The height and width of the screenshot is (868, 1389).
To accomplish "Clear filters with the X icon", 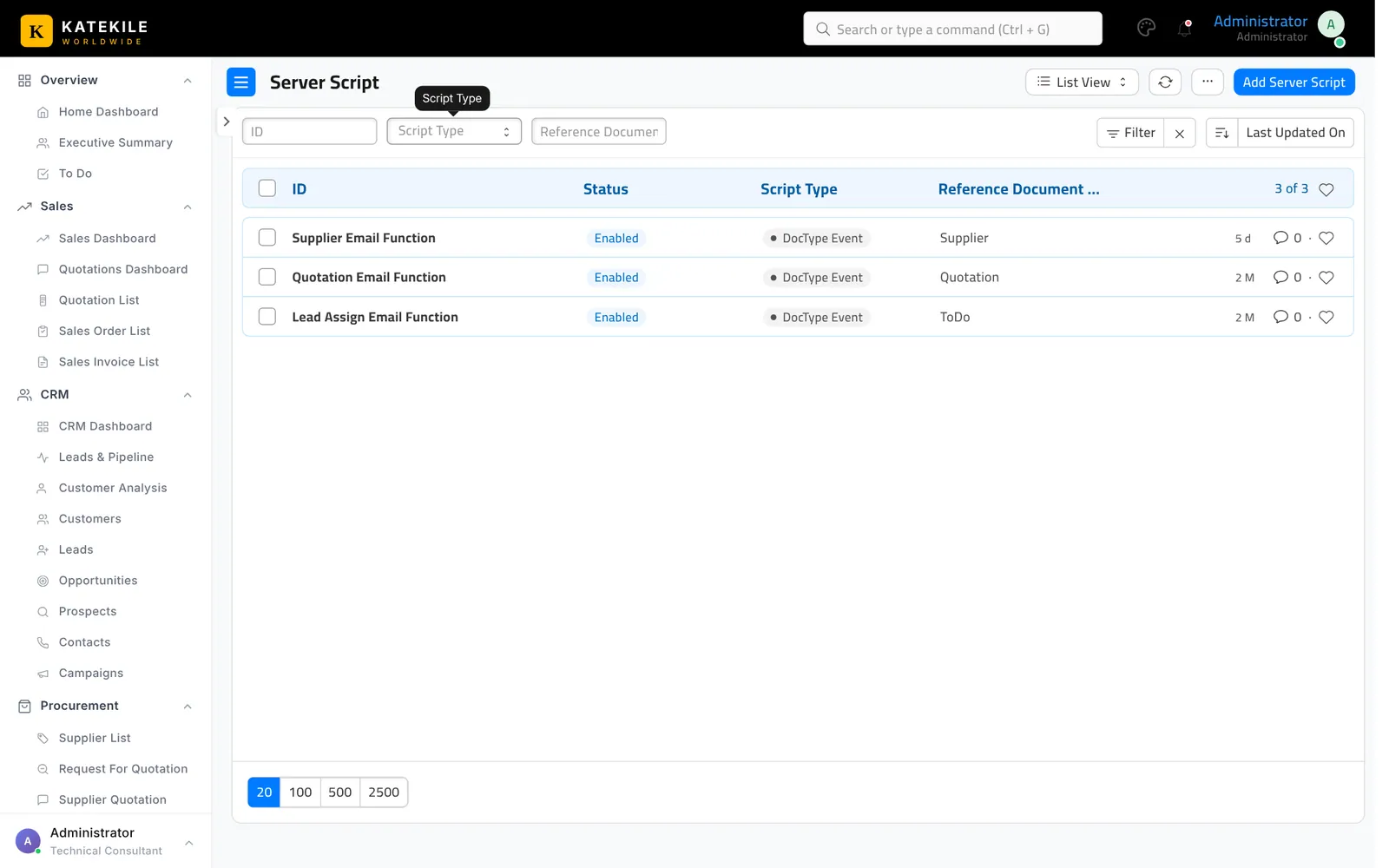I will click(1180, 133).
